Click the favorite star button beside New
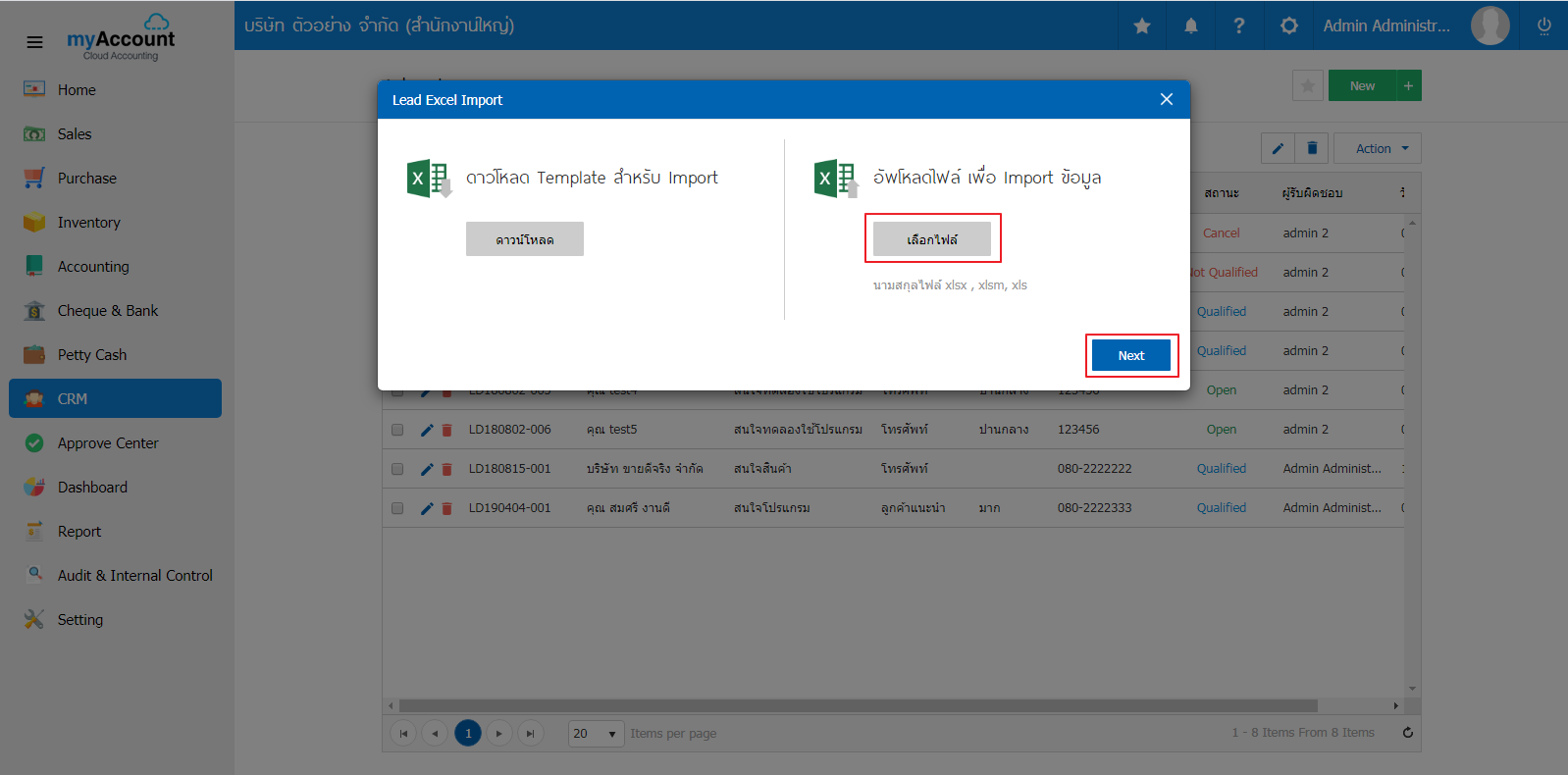This screenshot has width=1568, height=775. point(1308,85)
